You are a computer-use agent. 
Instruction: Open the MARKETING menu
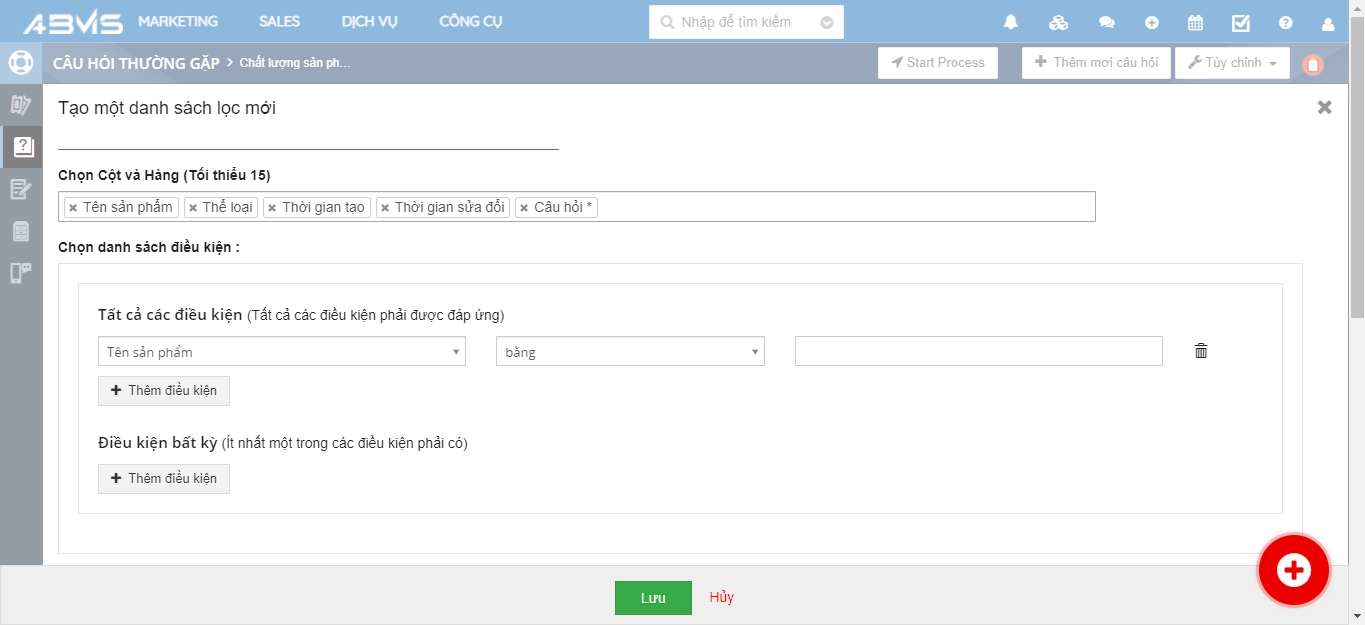tap(178, 22)
